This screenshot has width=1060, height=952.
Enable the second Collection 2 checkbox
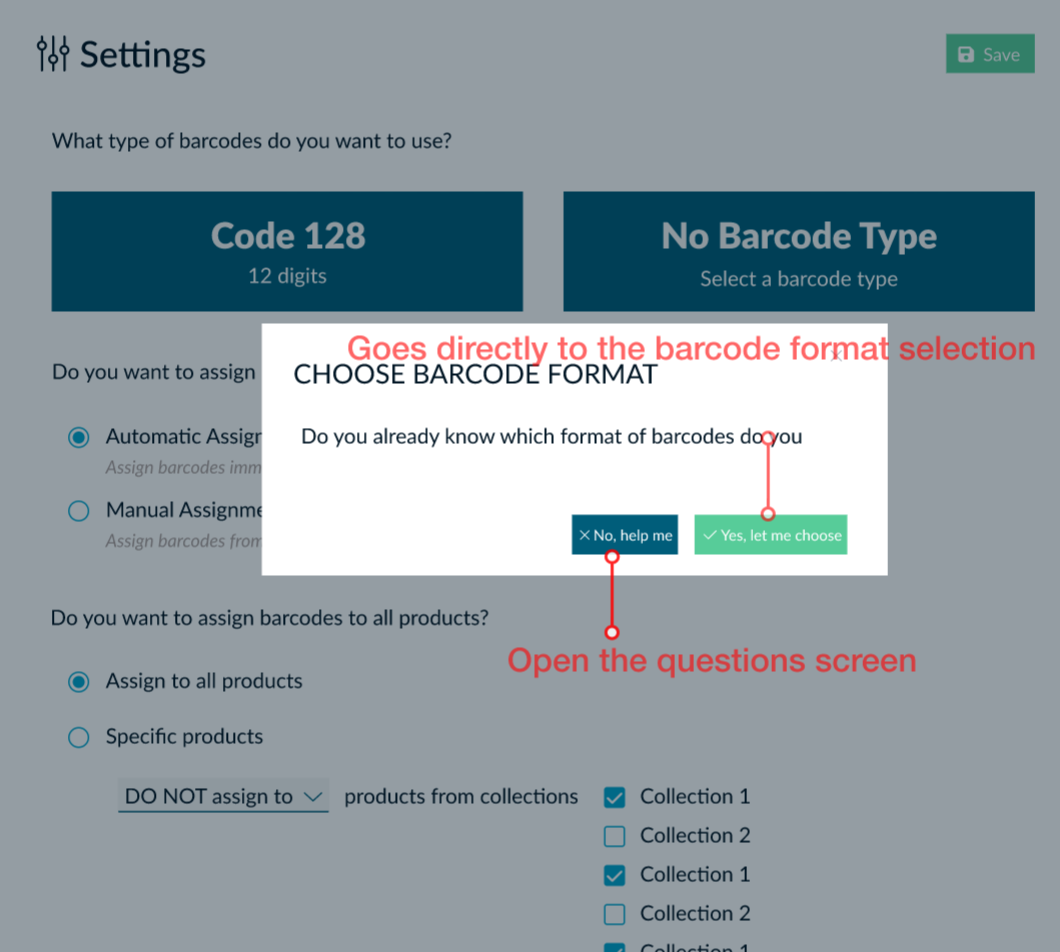pos(615,914)
